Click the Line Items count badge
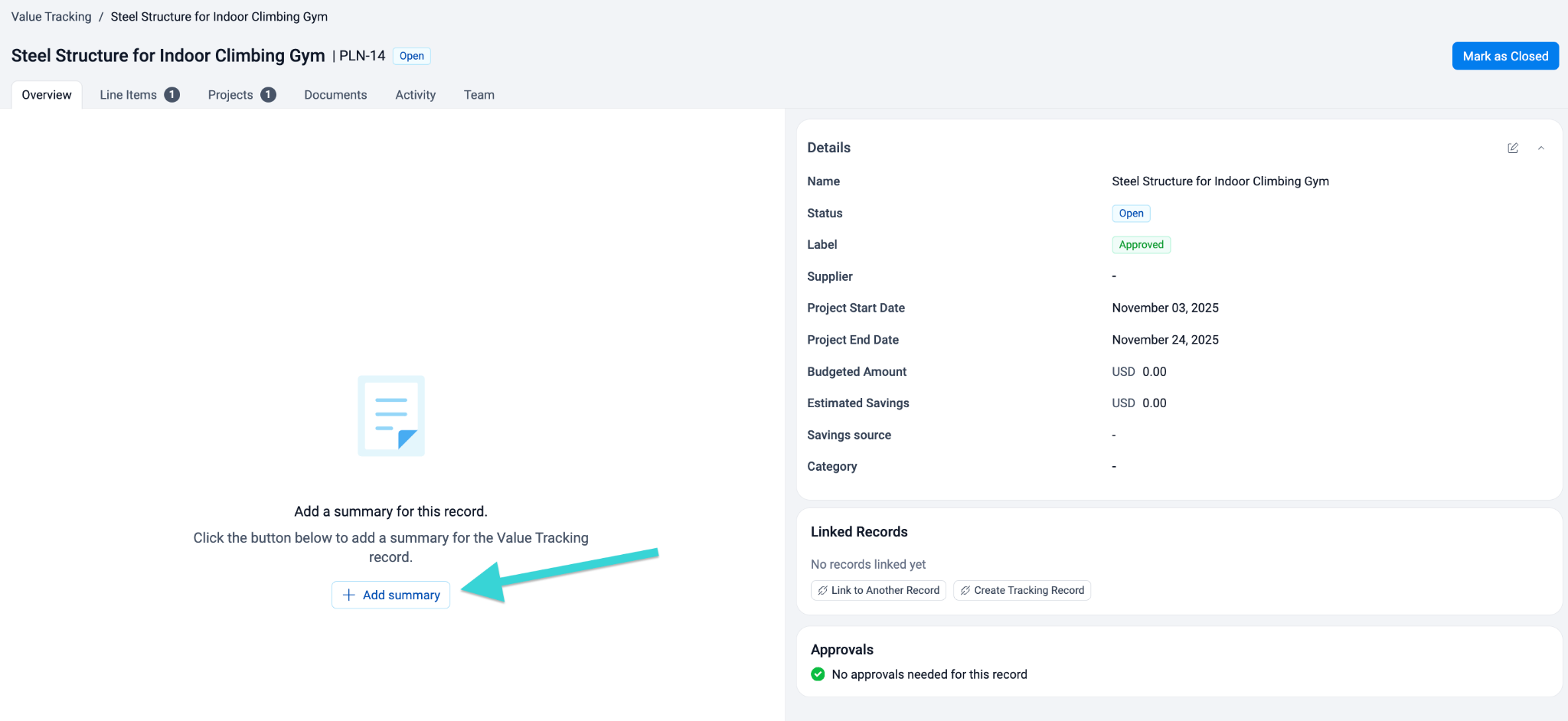Viewport: 1568px width, 721px height. (172, 95)
